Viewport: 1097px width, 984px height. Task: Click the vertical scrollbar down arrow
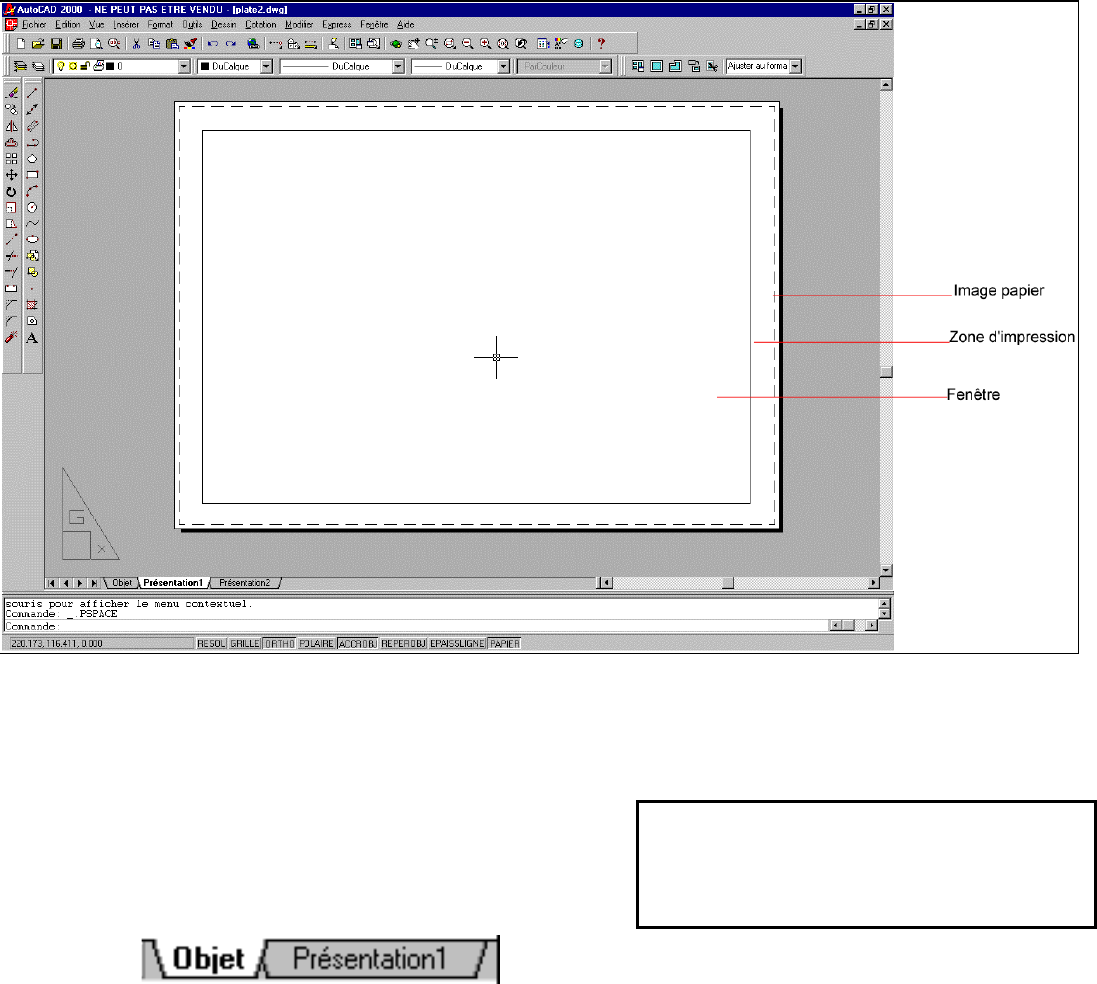885,569
